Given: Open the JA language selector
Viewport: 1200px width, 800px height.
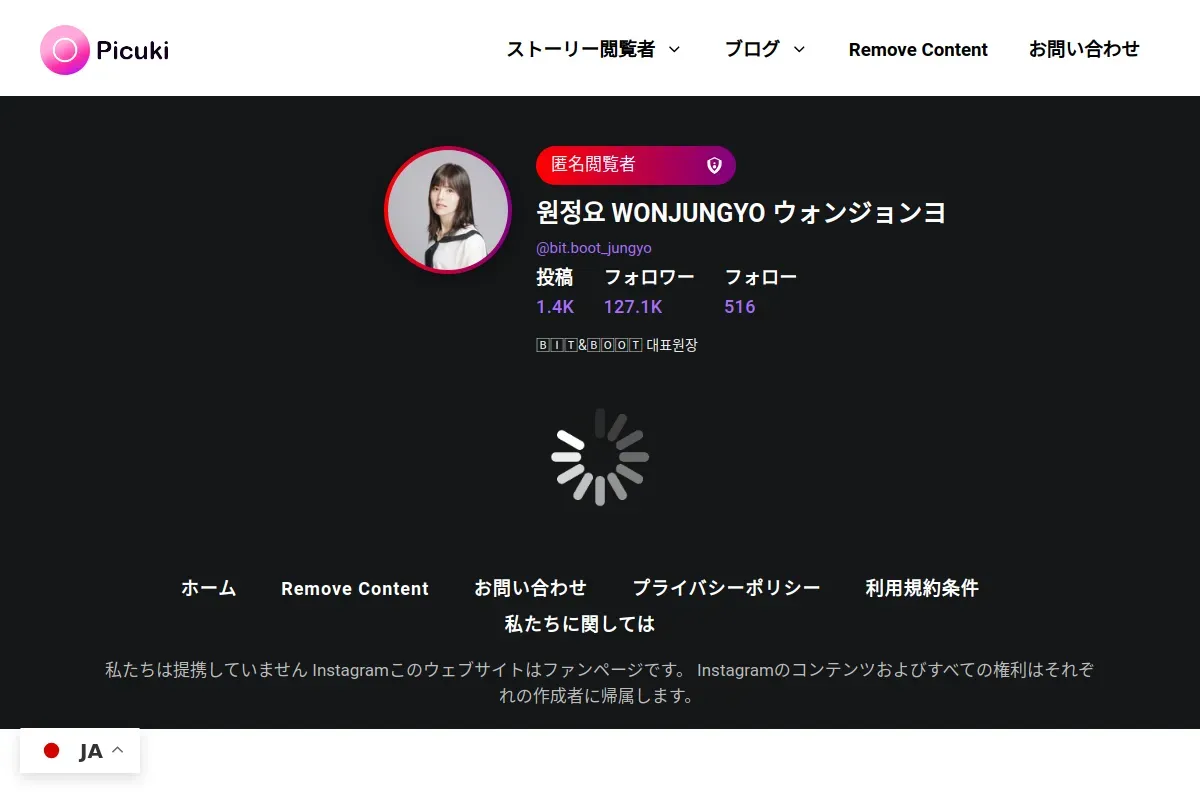Looking at the screenshot, I should 80,751.
